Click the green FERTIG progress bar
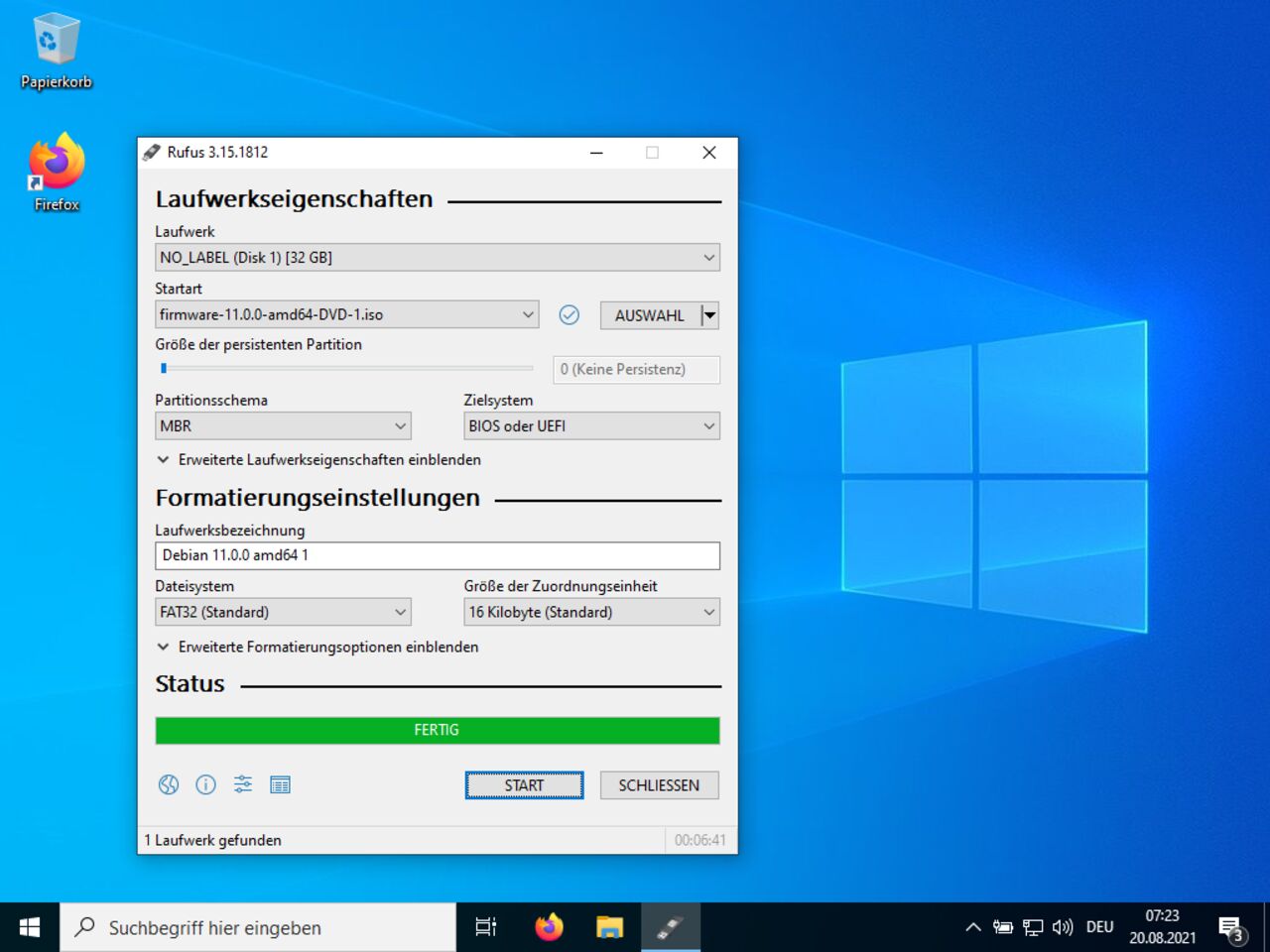The height and width of the screenshot is (952, 1270). pyautogui.click(x=438, y=731)
